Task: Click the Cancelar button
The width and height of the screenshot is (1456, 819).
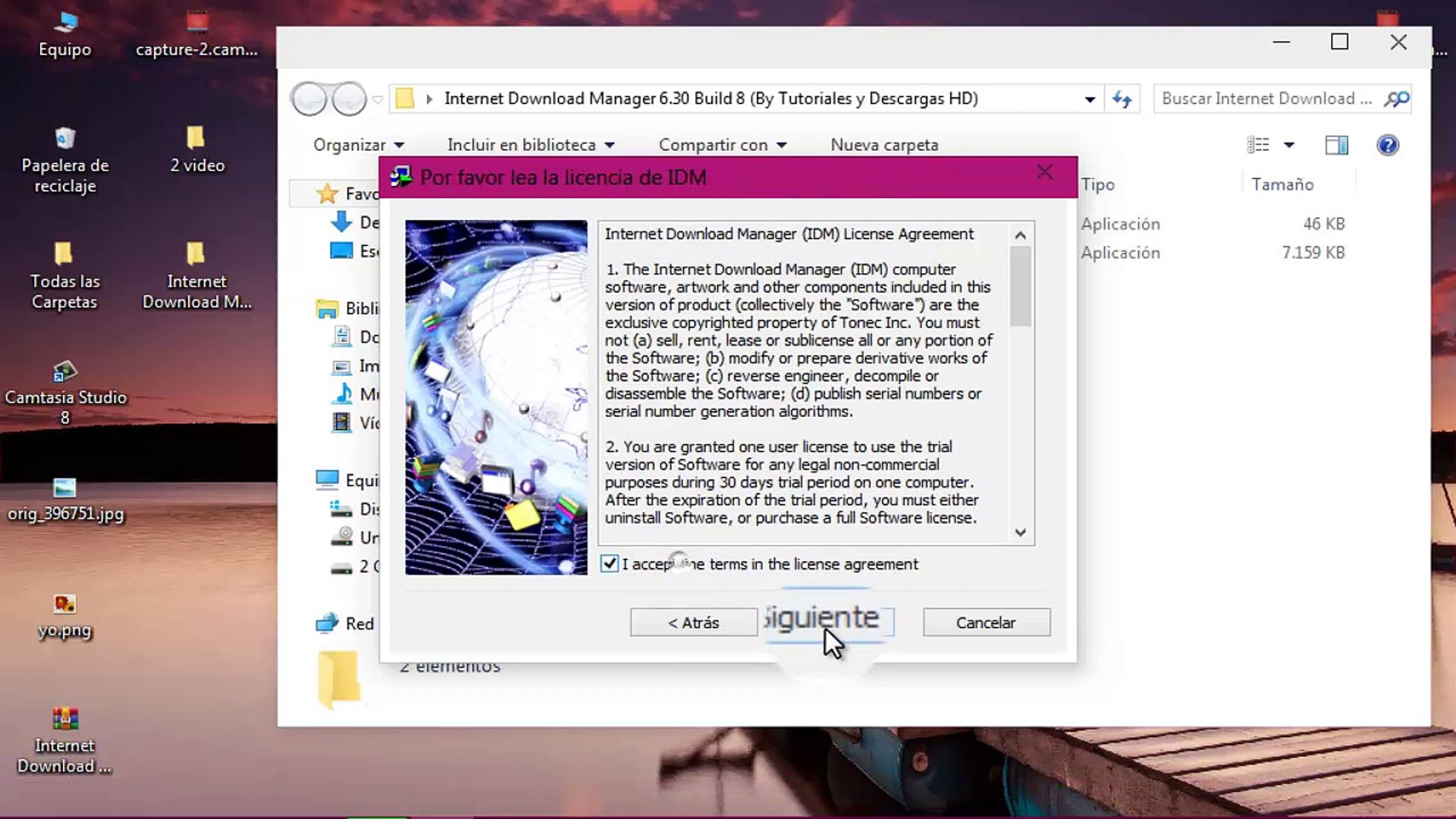Action: click(x=986, y=623)
